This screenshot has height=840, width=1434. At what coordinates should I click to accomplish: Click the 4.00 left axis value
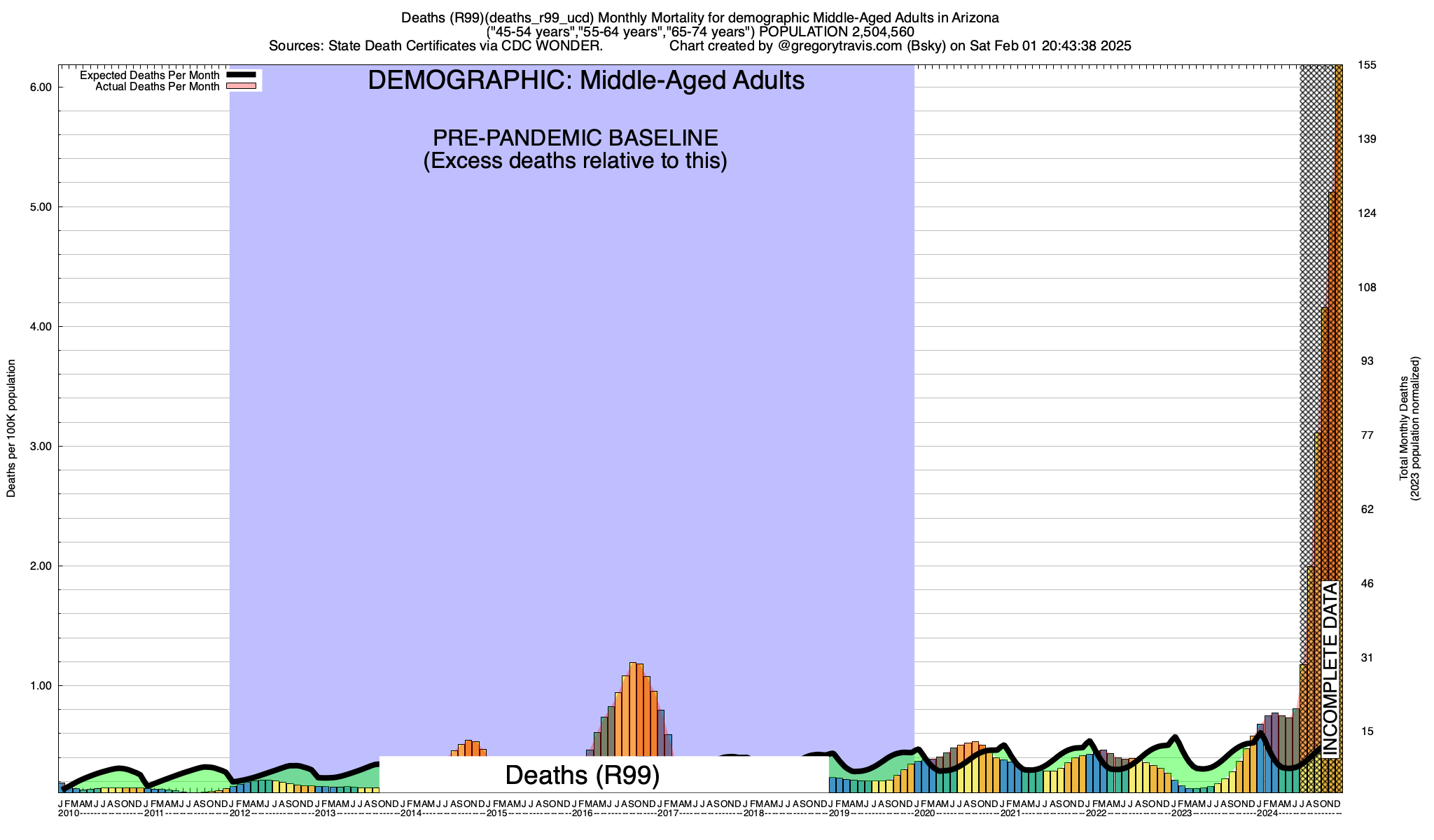pyautogui.click(x=41, y=327)
